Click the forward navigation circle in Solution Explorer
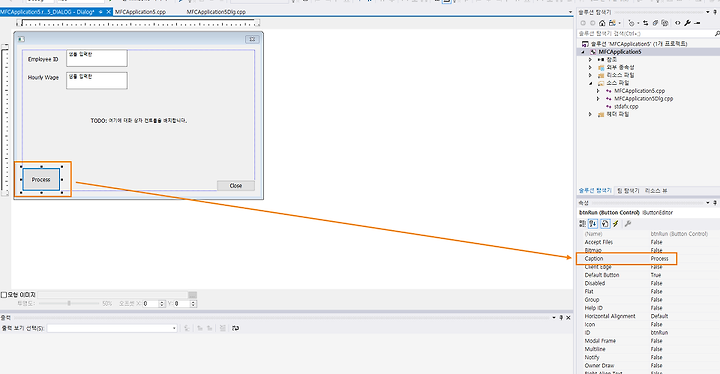This screenshot has height=374, width=720. tap(592, 23)
